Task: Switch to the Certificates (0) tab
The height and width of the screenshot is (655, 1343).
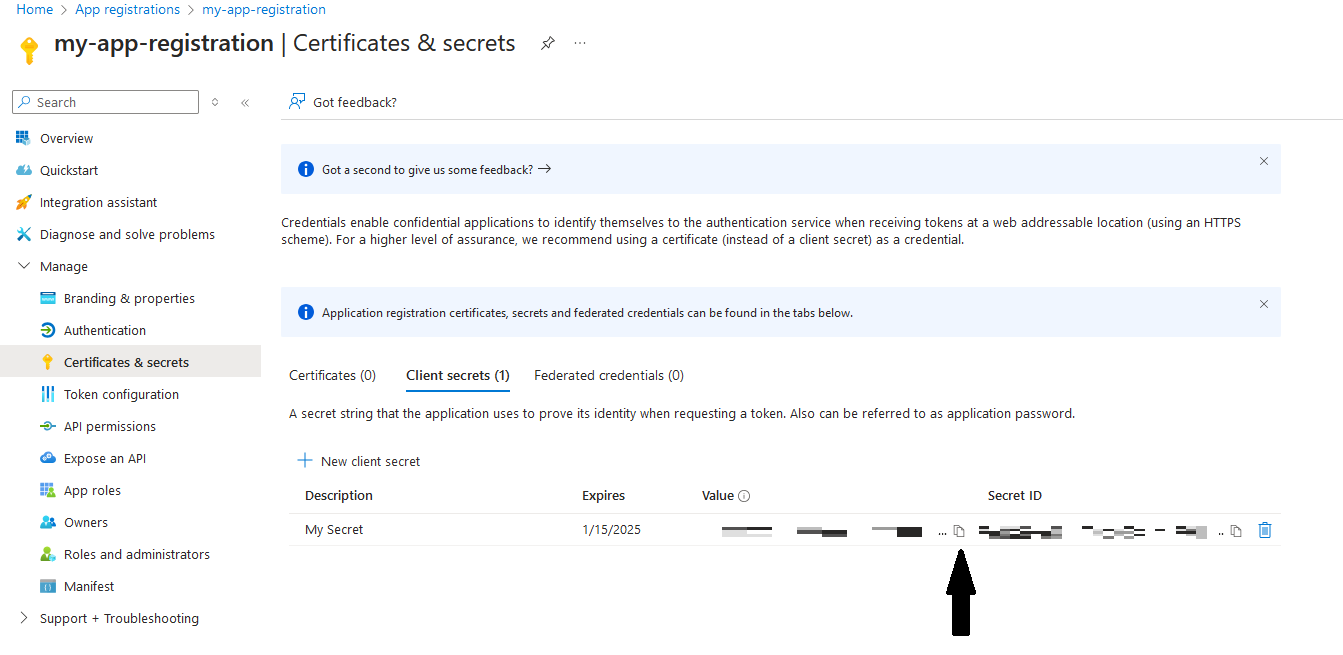Action: click(x=332, y=376)
